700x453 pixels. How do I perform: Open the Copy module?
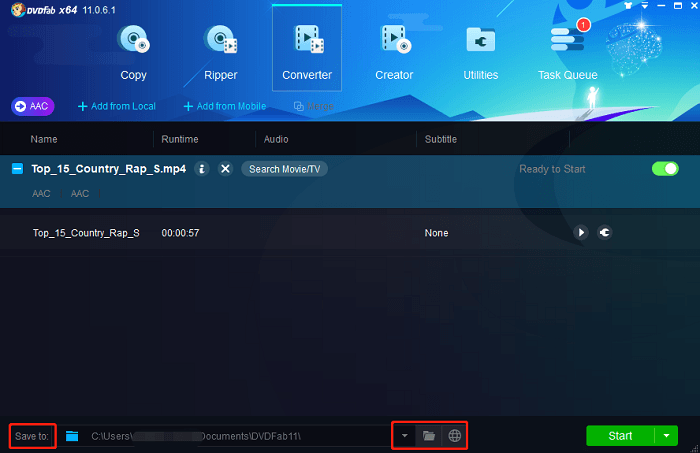(x=133, y=53)
